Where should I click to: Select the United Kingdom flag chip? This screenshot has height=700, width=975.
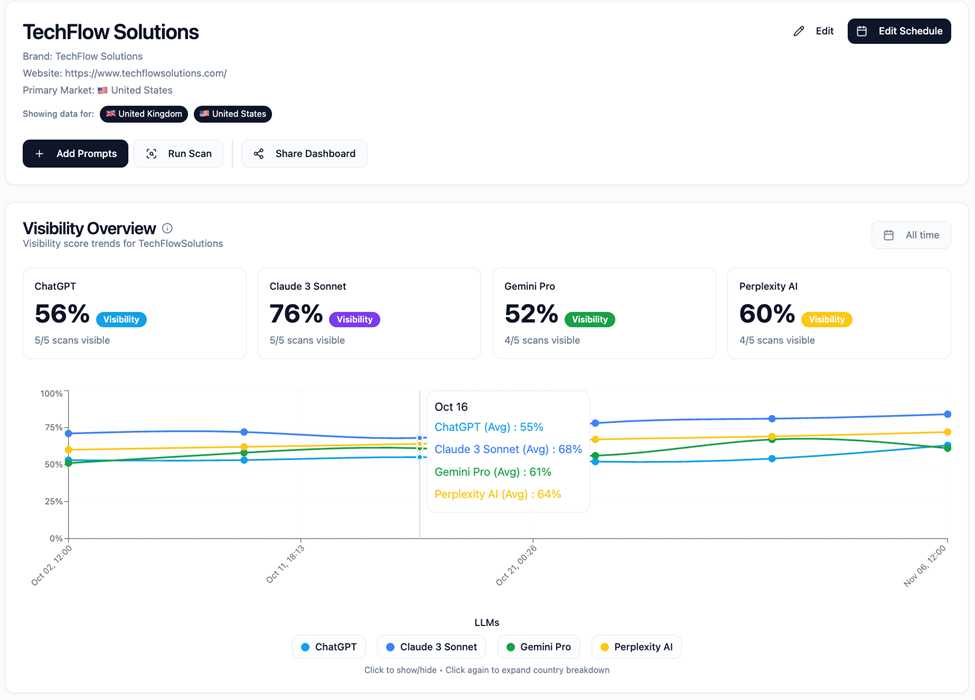[x=143, y=113]
